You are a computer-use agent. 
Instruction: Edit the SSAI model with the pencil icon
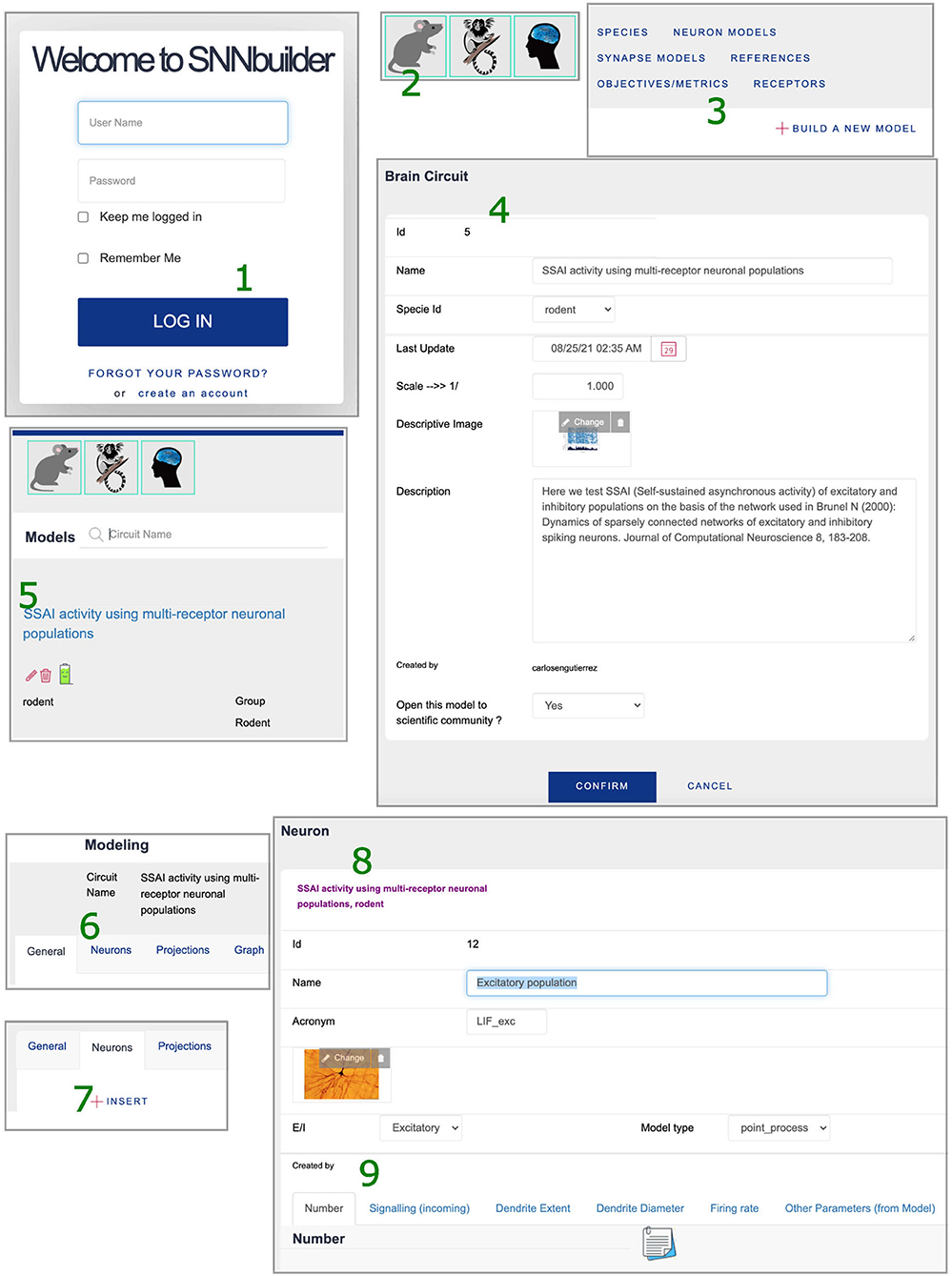click(x=30, y=676)
